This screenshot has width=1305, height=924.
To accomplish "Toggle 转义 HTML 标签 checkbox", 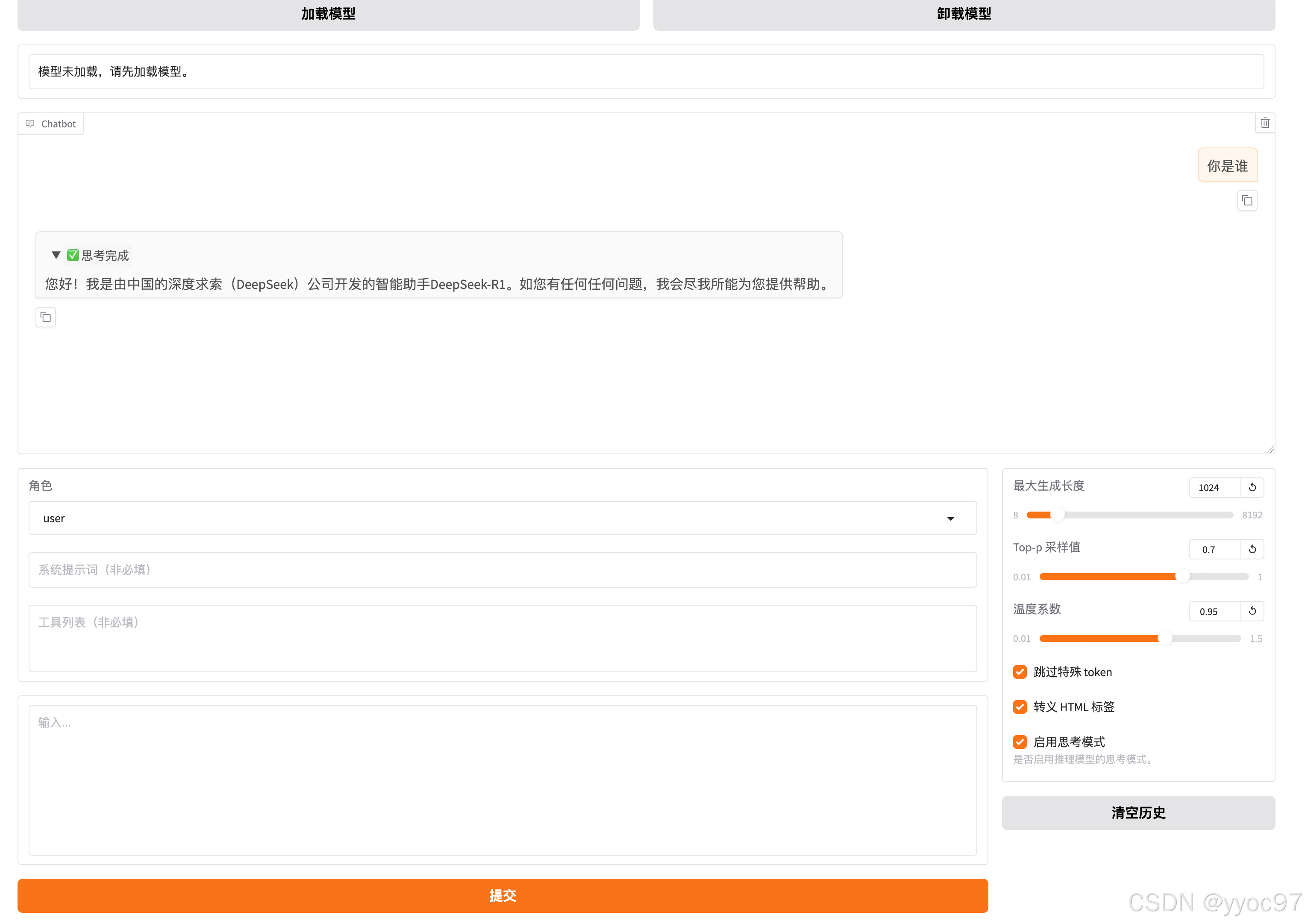I will point(1020,706).
